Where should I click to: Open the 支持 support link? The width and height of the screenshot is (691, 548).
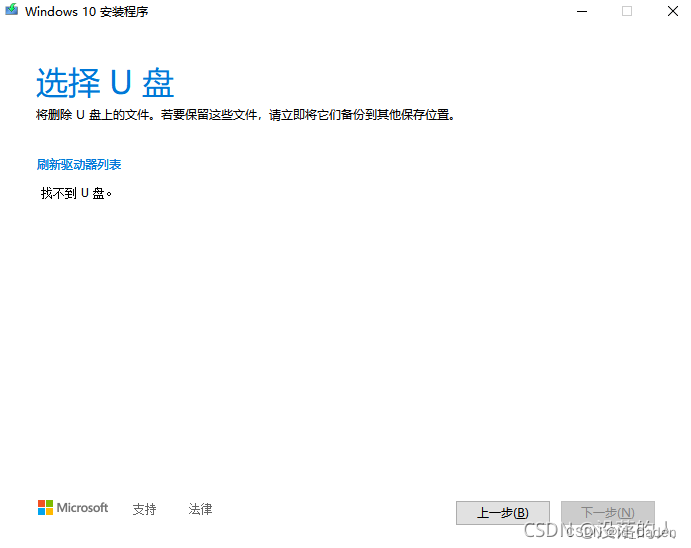(x=144, y=509)
